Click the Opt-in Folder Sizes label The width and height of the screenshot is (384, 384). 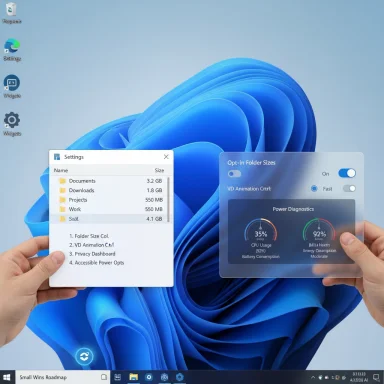[x=251, y=163]
